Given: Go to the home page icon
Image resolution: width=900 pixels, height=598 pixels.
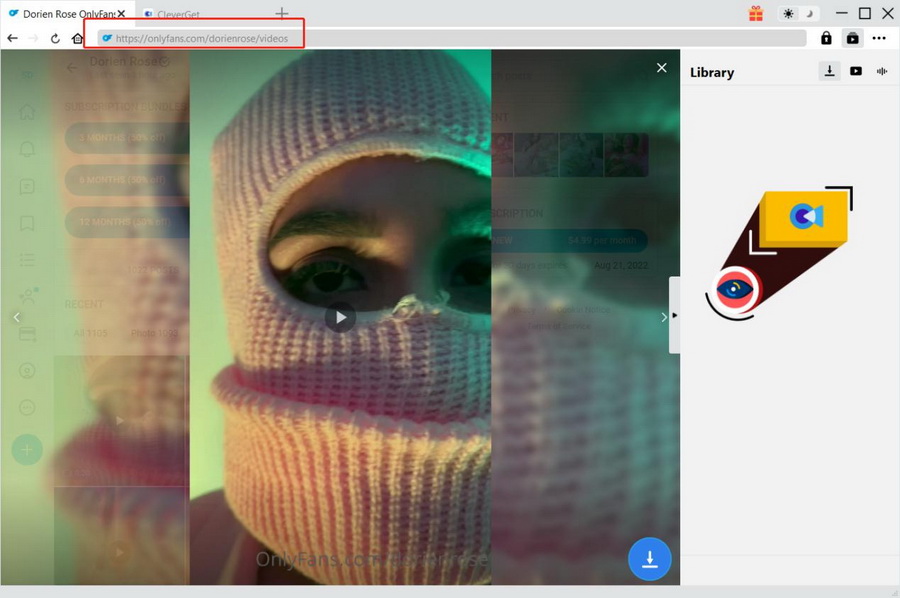Looking at the screenshot, I should [78, 38].
